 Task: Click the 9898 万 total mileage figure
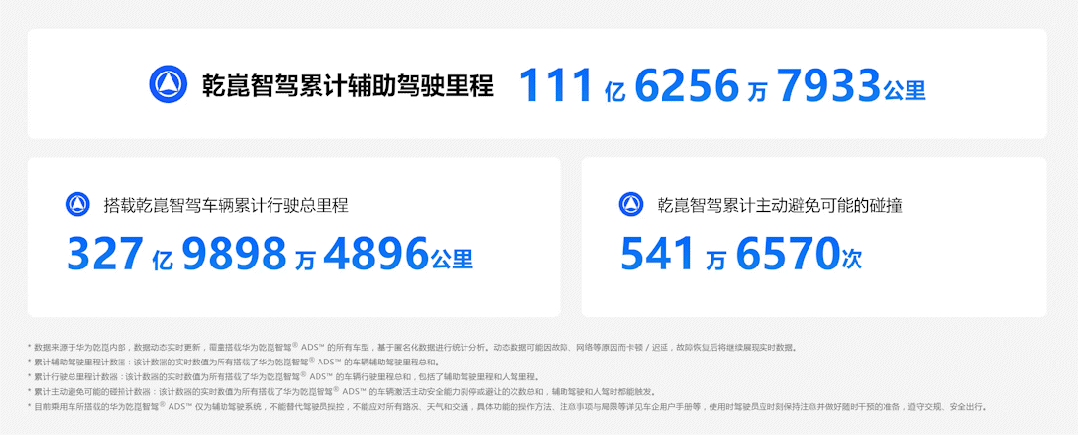tap(248, 254)
